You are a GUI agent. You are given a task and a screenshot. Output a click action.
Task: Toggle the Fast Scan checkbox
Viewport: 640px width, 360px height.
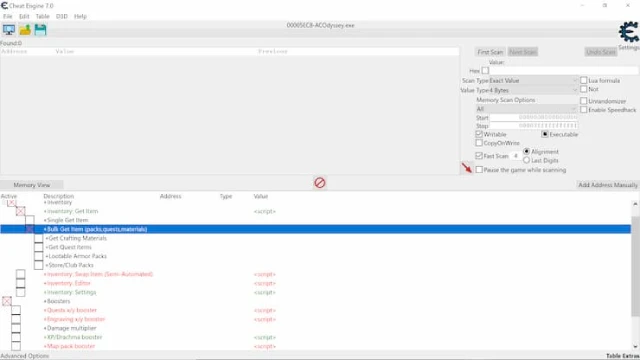click(479, 156)
